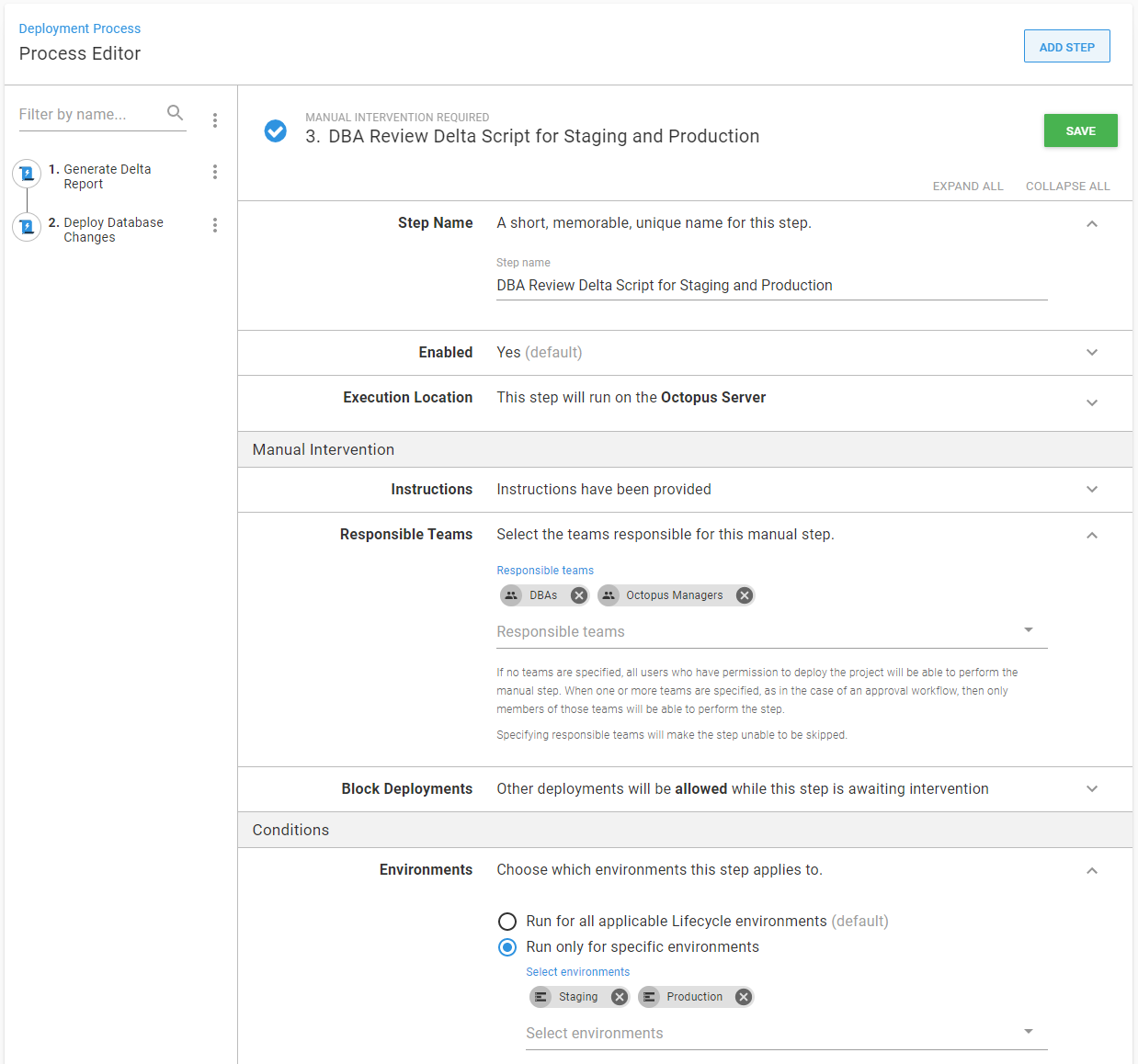Open the Select environments dropdown
Screen dimensions: 1138x1064
click(1028, 1033)
